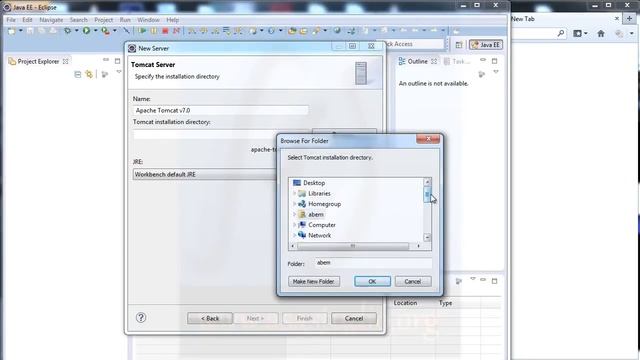Click the Resume debug icon
The image size is (640, 360).
[142, 31]
